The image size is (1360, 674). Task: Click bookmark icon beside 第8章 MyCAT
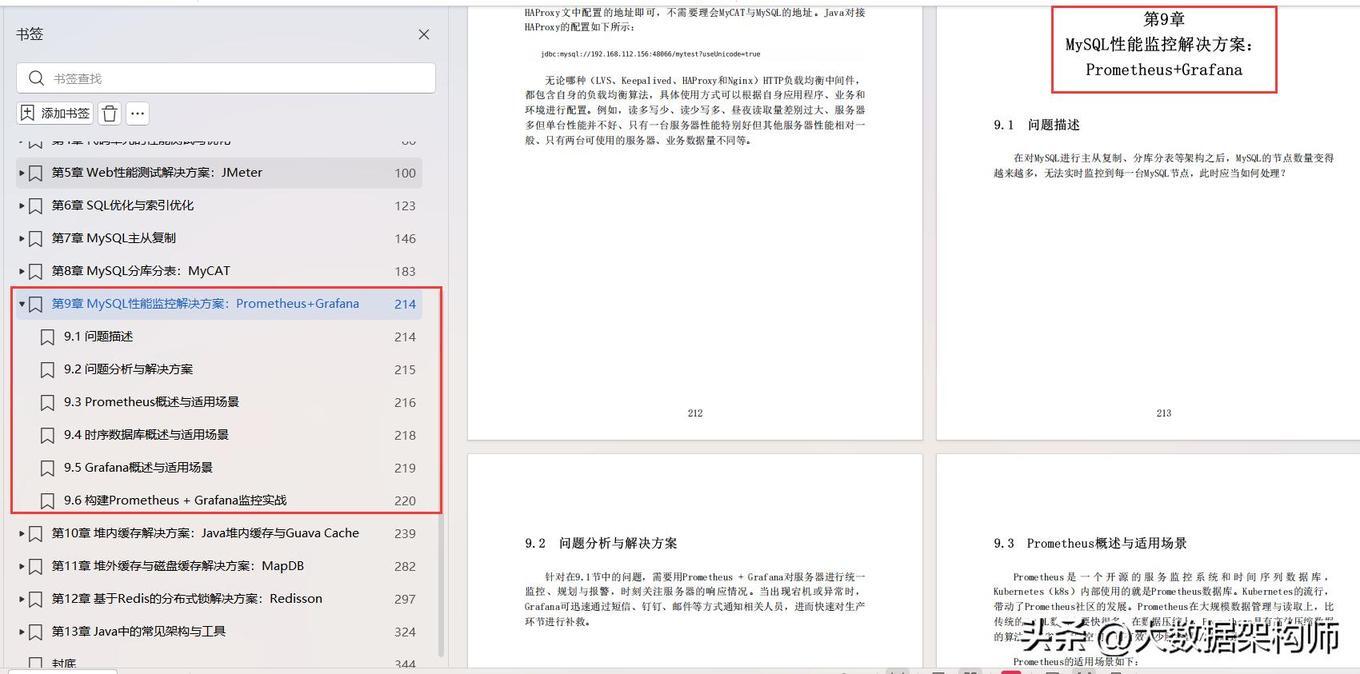click(x=36, y=272)
